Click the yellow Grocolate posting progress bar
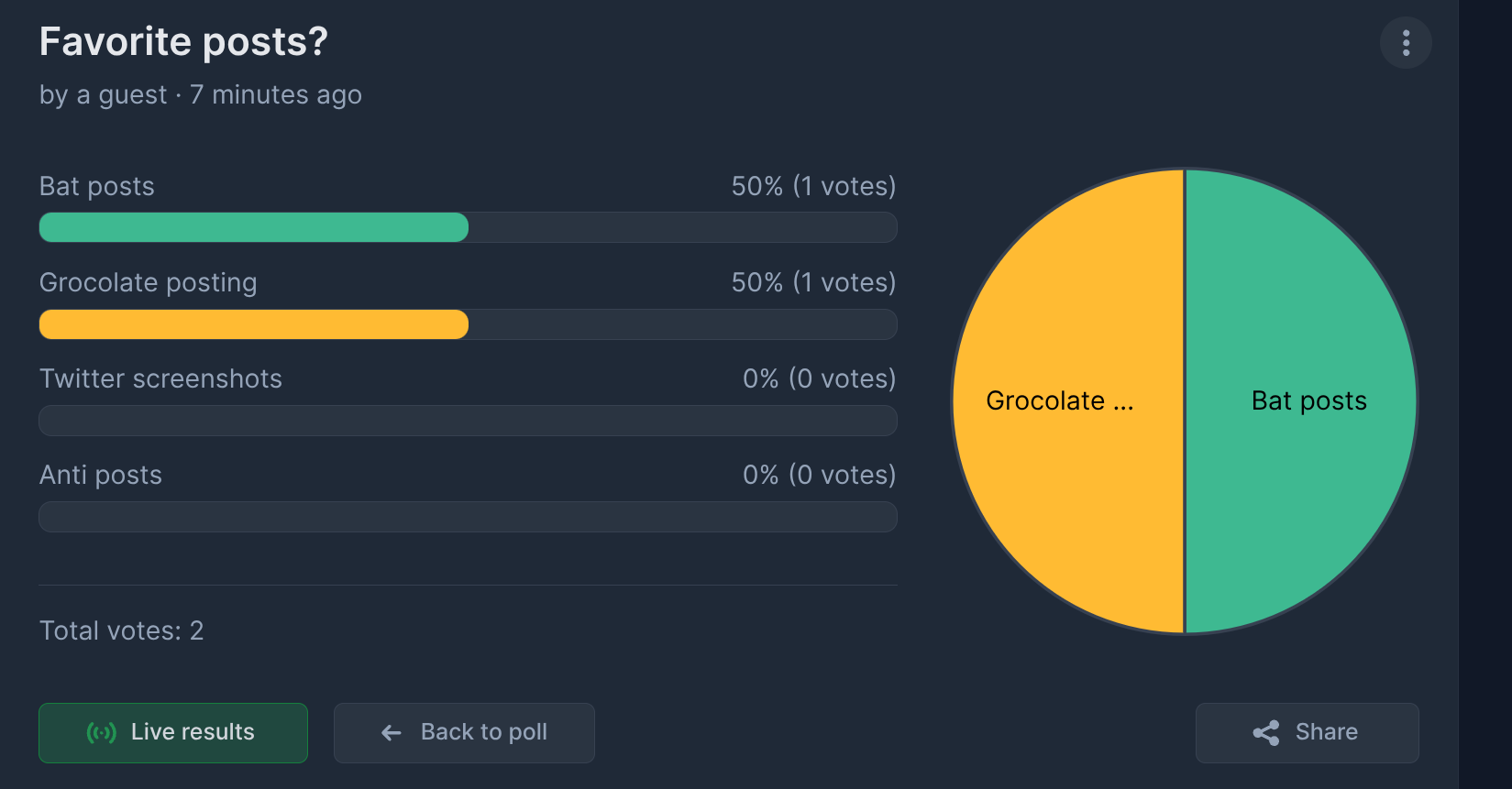1512x789 pixels. coord(254,324)
